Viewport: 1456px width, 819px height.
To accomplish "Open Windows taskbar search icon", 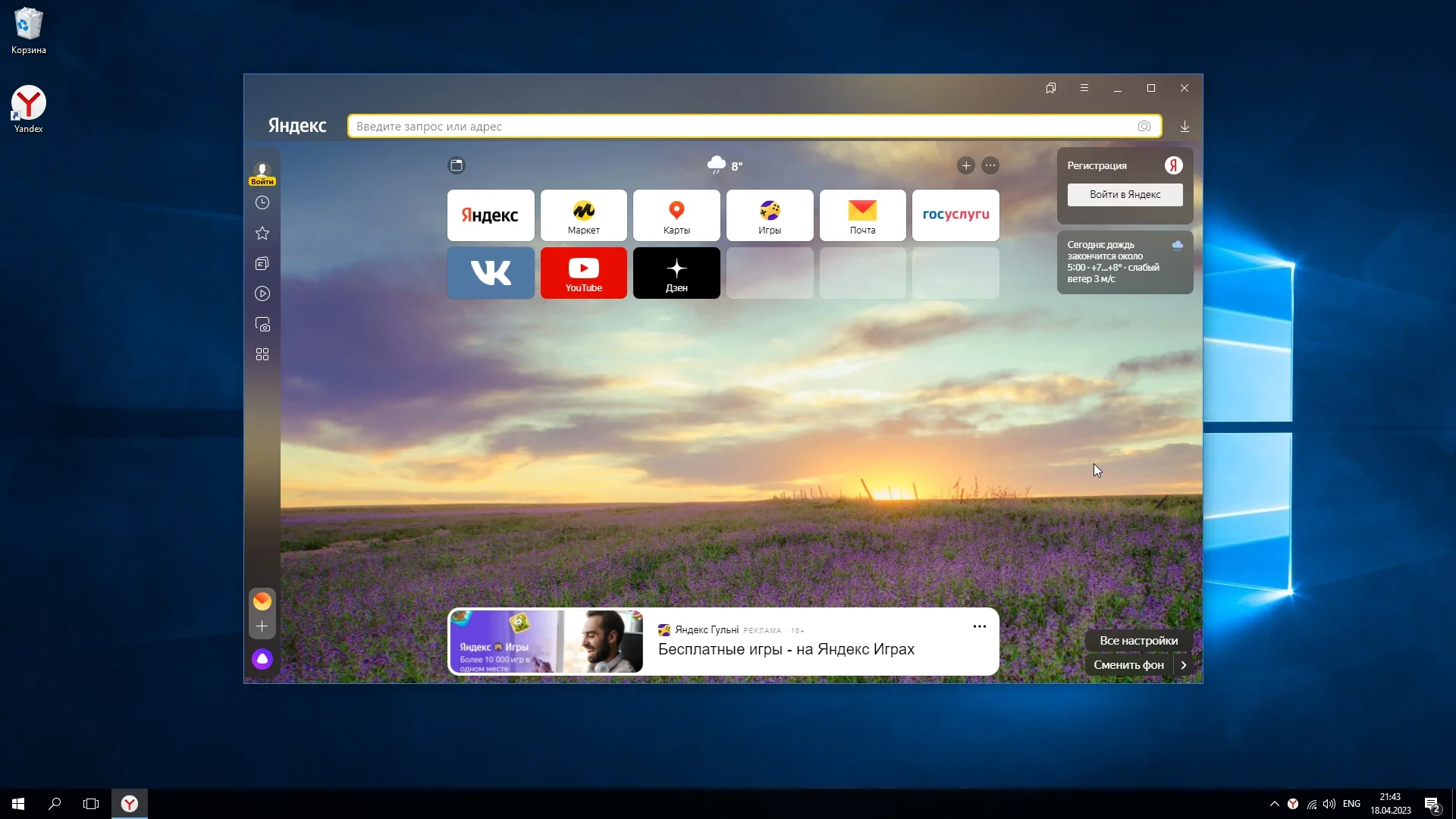I will pyautogui.click(x=55, y=804).
